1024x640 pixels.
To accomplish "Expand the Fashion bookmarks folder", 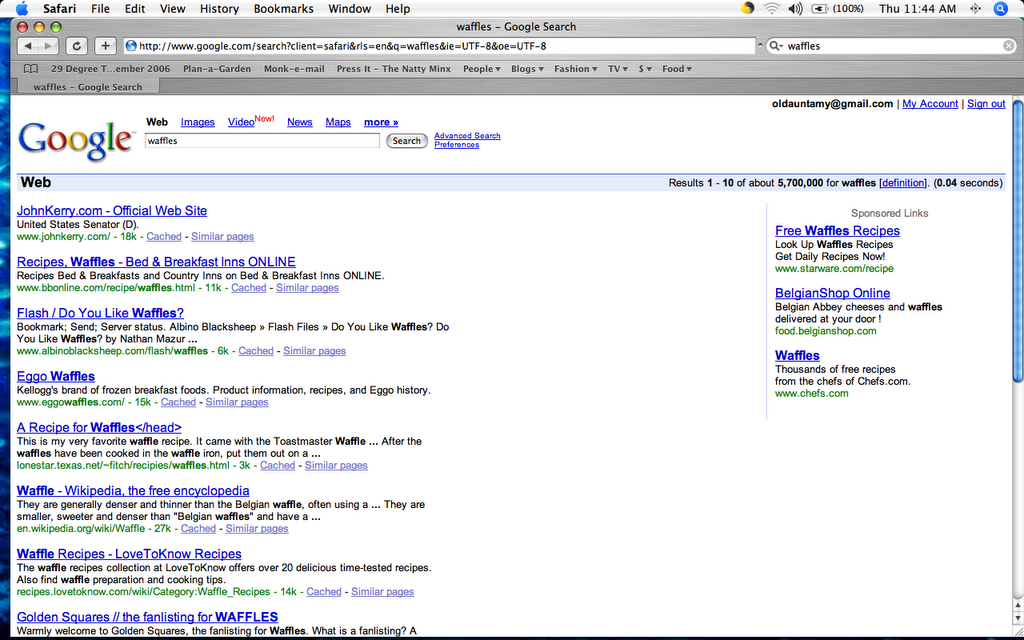I will 575,69.
